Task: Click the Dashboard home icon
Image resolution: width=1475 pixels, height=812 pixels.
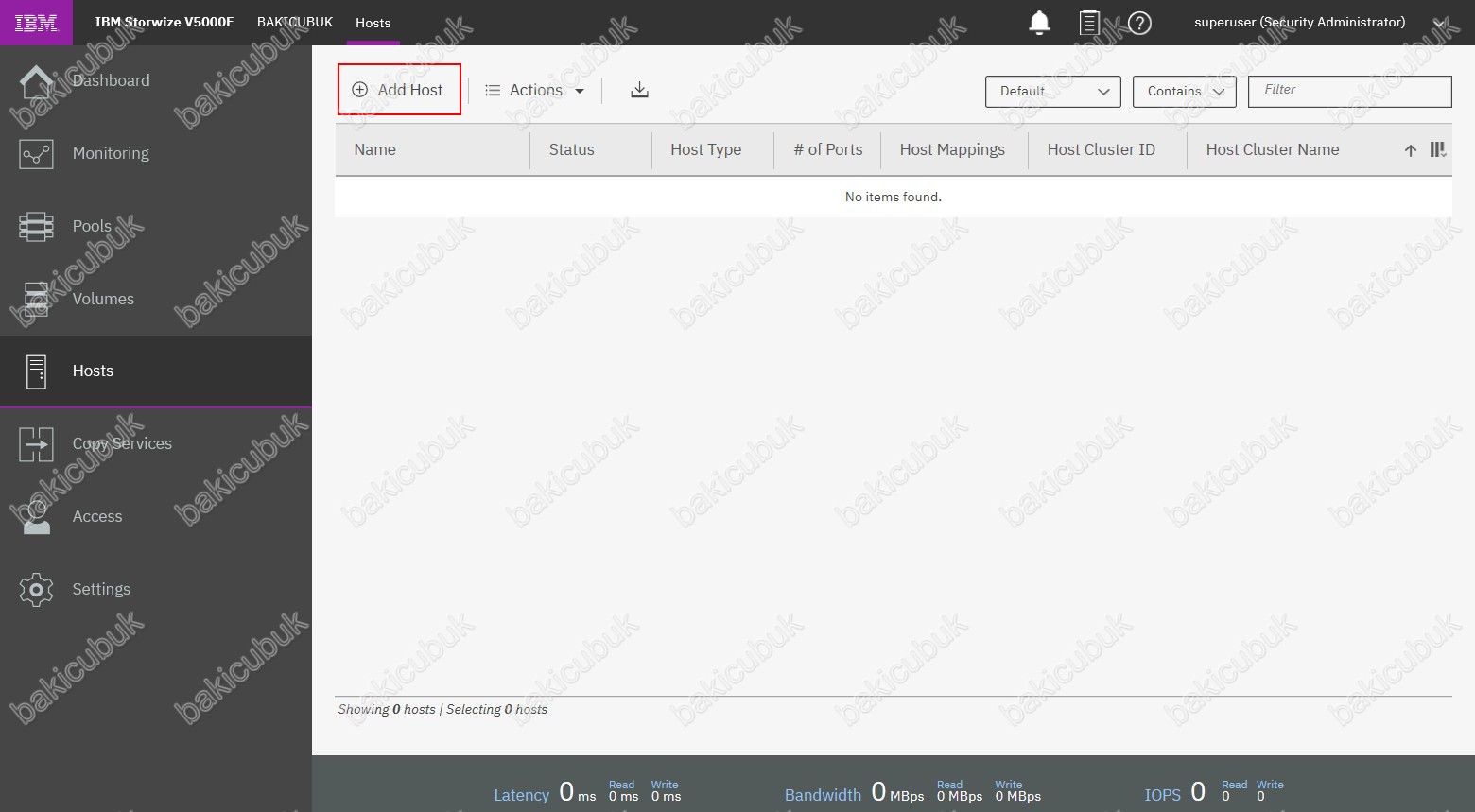Action: (36, 81)
